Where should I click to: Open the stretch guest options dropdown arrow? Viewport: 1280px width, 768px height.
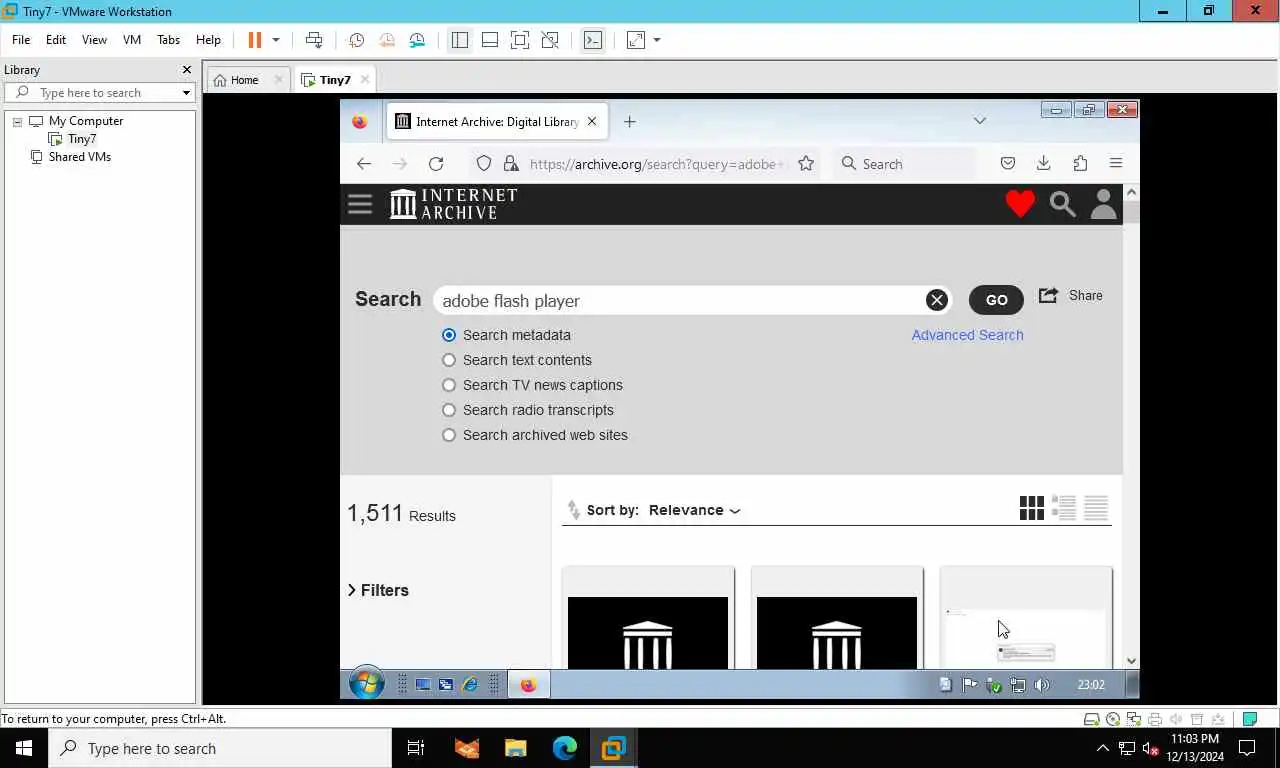point(657,40)
